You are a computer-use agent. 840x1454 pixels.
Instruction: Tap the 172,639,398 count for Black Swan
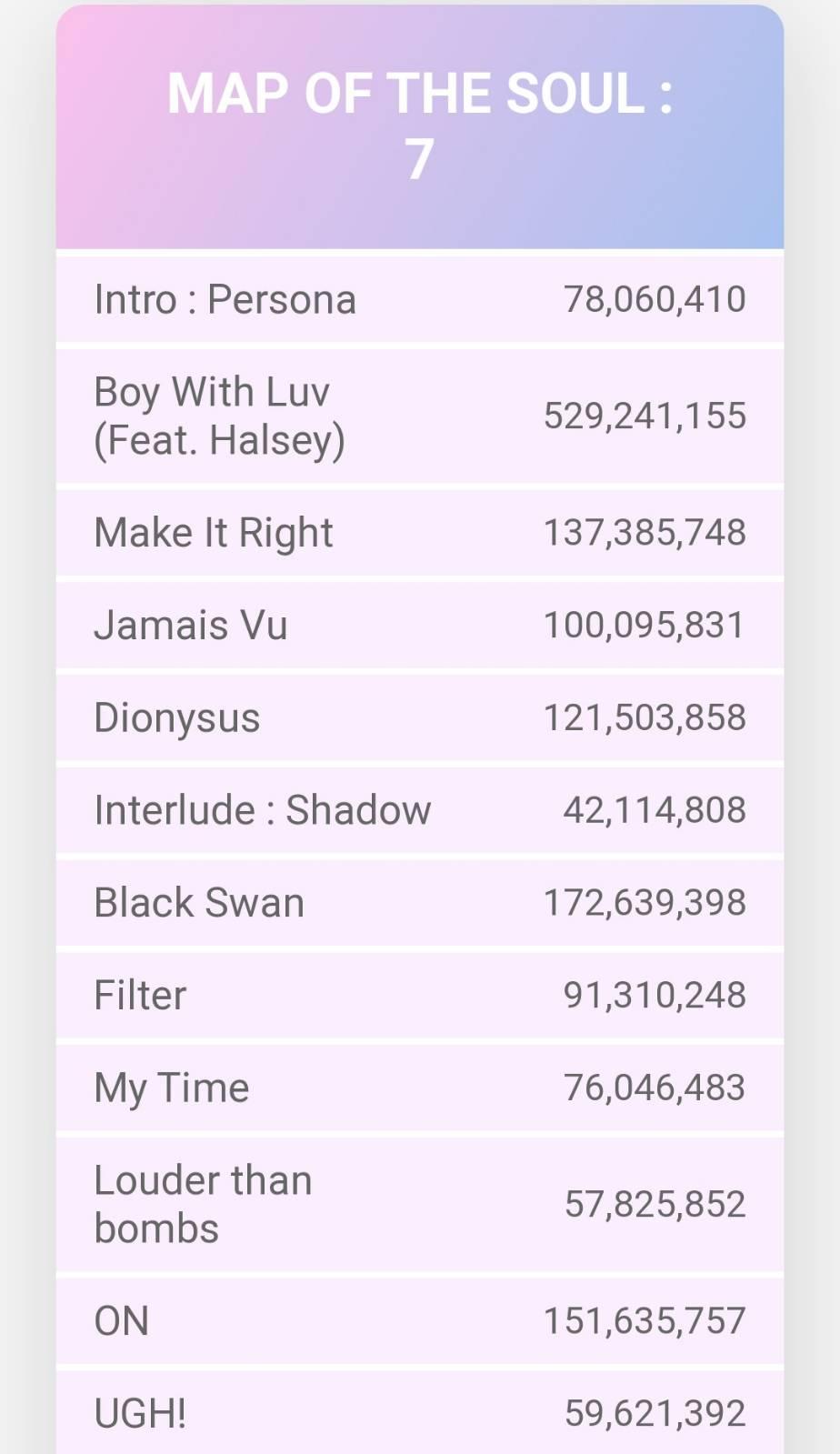coord(645,903)
